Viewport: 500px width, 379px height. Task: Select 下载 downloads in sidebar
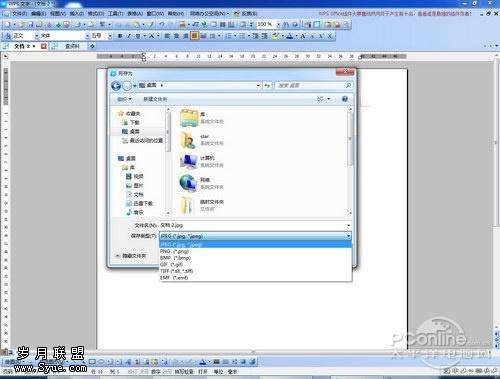point(131,123)
